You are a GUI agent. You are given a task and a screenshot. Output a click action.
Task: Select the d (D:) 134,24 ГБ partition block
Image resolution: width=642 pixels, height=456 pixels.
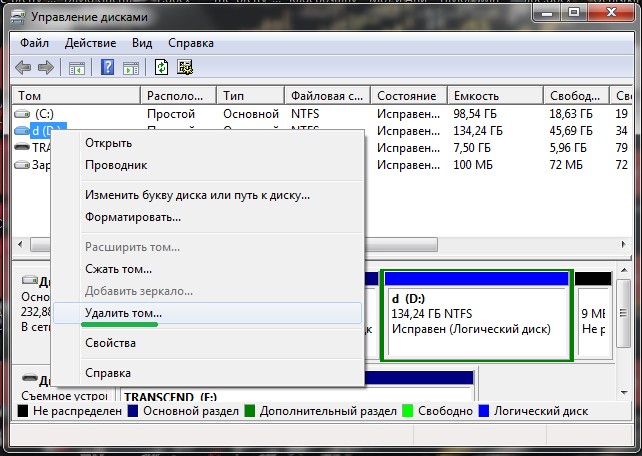tap(477, 315)
